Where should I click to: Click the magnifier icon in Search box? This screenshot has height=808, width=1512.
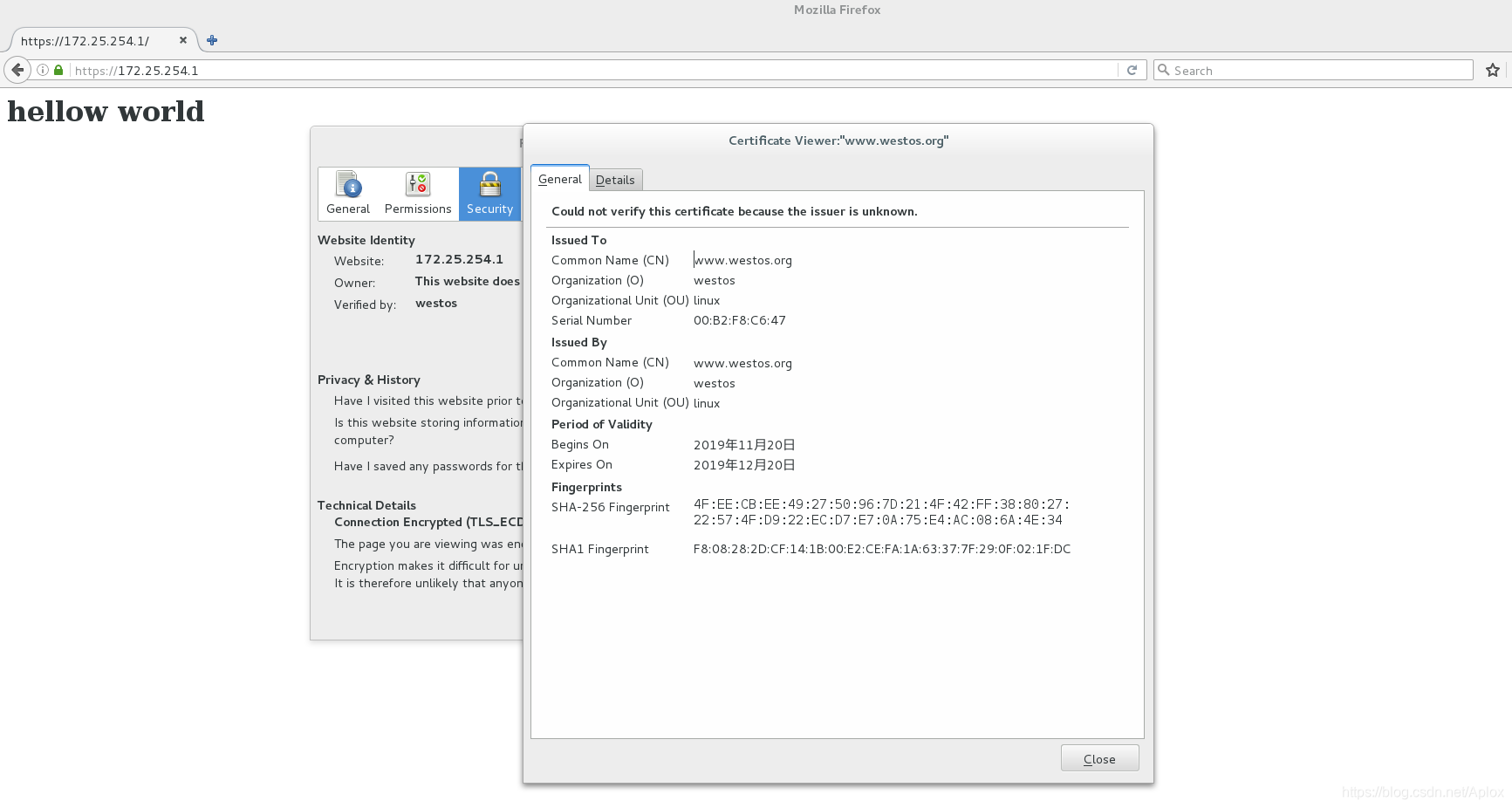[x=1163, y=70]
